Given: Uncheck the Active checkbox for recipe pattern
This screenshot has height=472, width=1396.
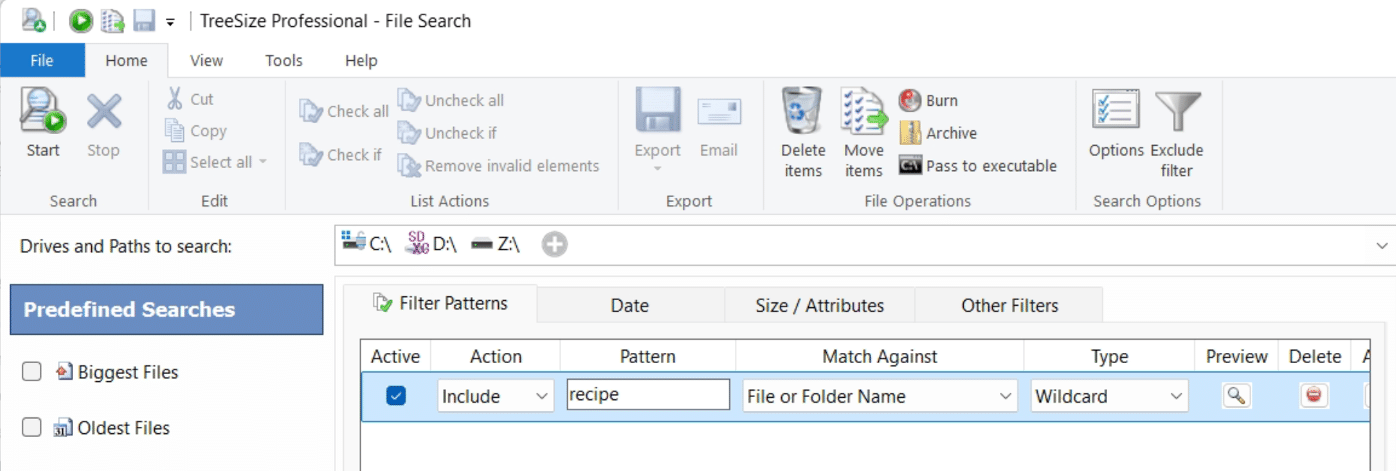Looking at the screenshot, I should point(396,396).
